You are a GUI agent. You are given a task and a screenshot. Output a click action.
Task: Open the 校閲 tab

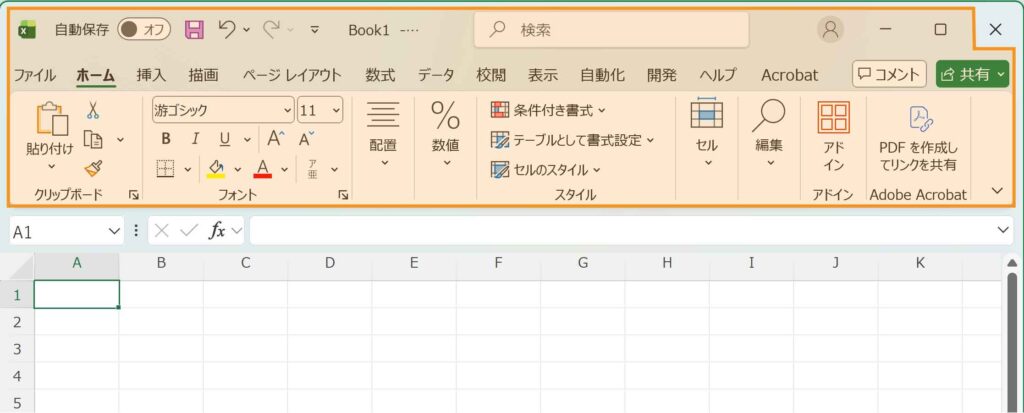click(491, 75)
